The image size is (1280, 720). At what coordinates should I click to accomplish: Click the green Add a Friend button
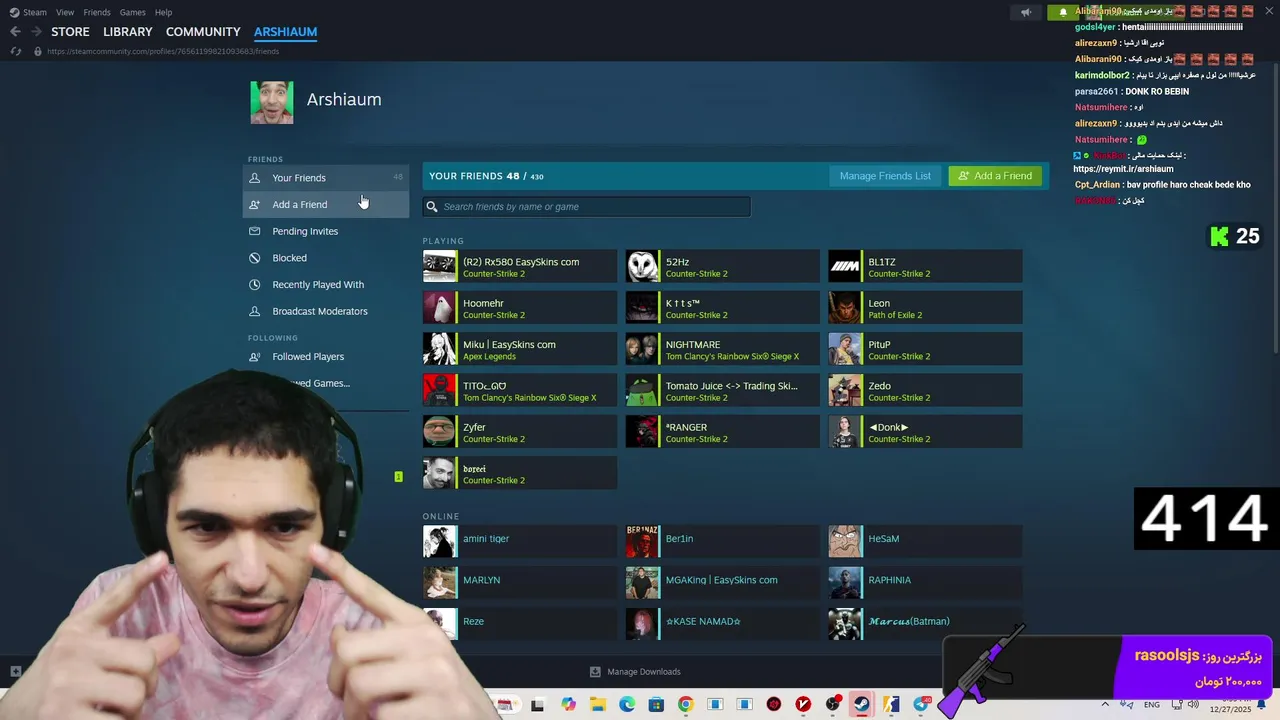pyautogui.click(x=995, y=176)
